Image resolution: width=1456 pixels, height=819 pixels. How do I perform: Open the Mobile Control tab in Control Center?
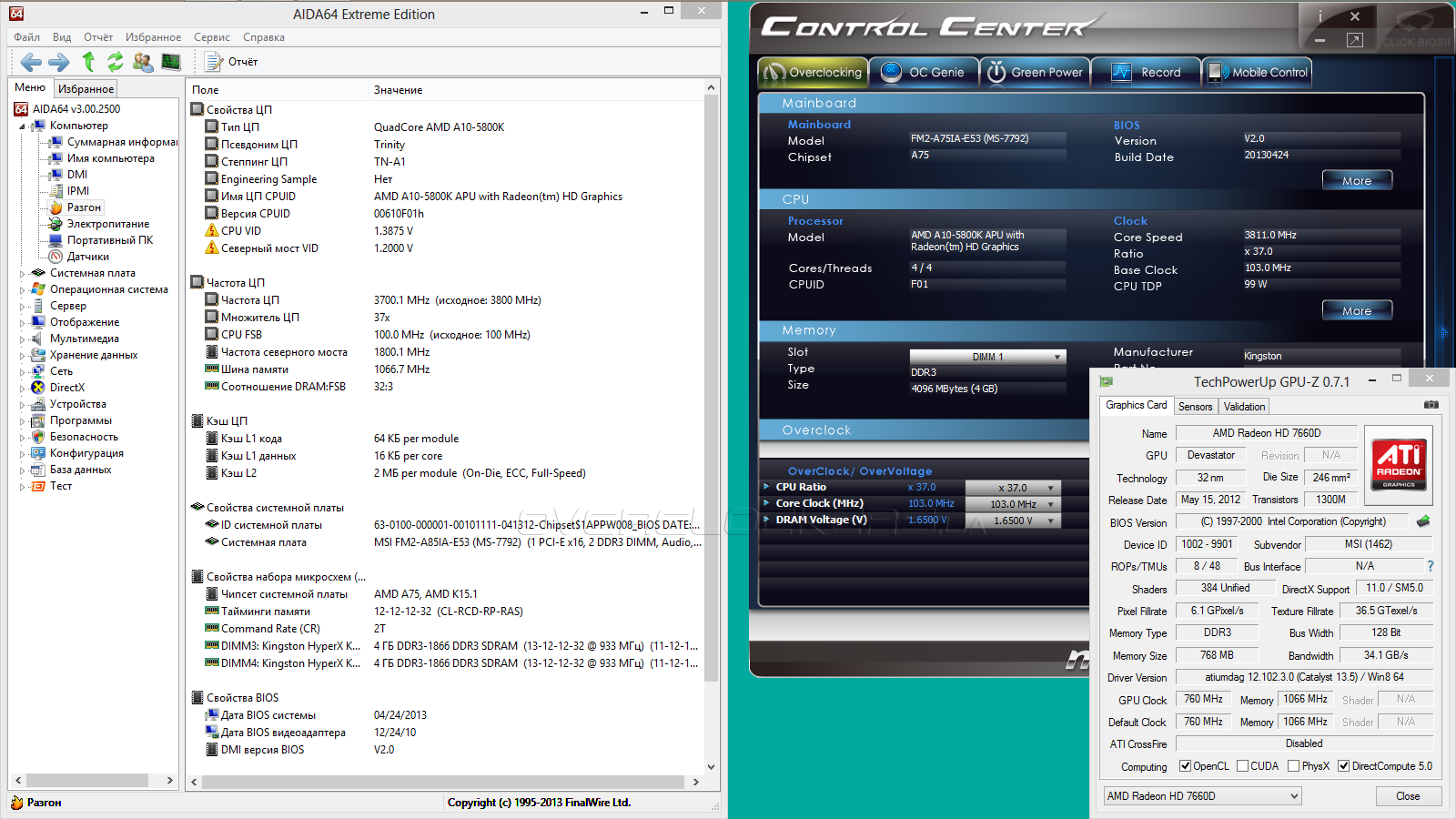coord(1258,72)
